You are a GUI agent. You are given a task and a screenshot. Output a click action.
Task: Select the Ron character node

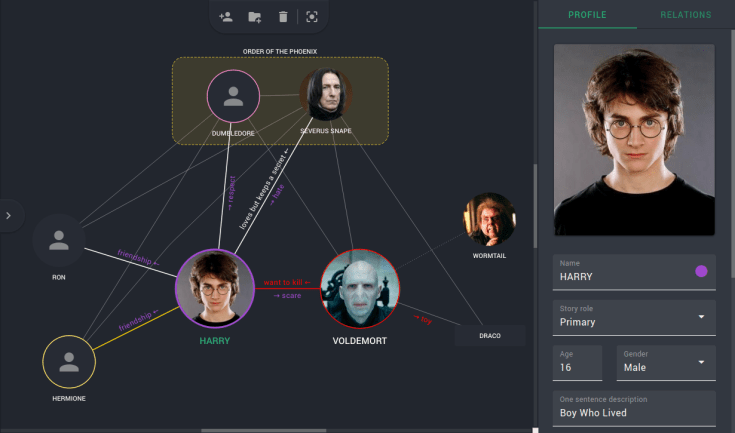click(x=59, y=241)
